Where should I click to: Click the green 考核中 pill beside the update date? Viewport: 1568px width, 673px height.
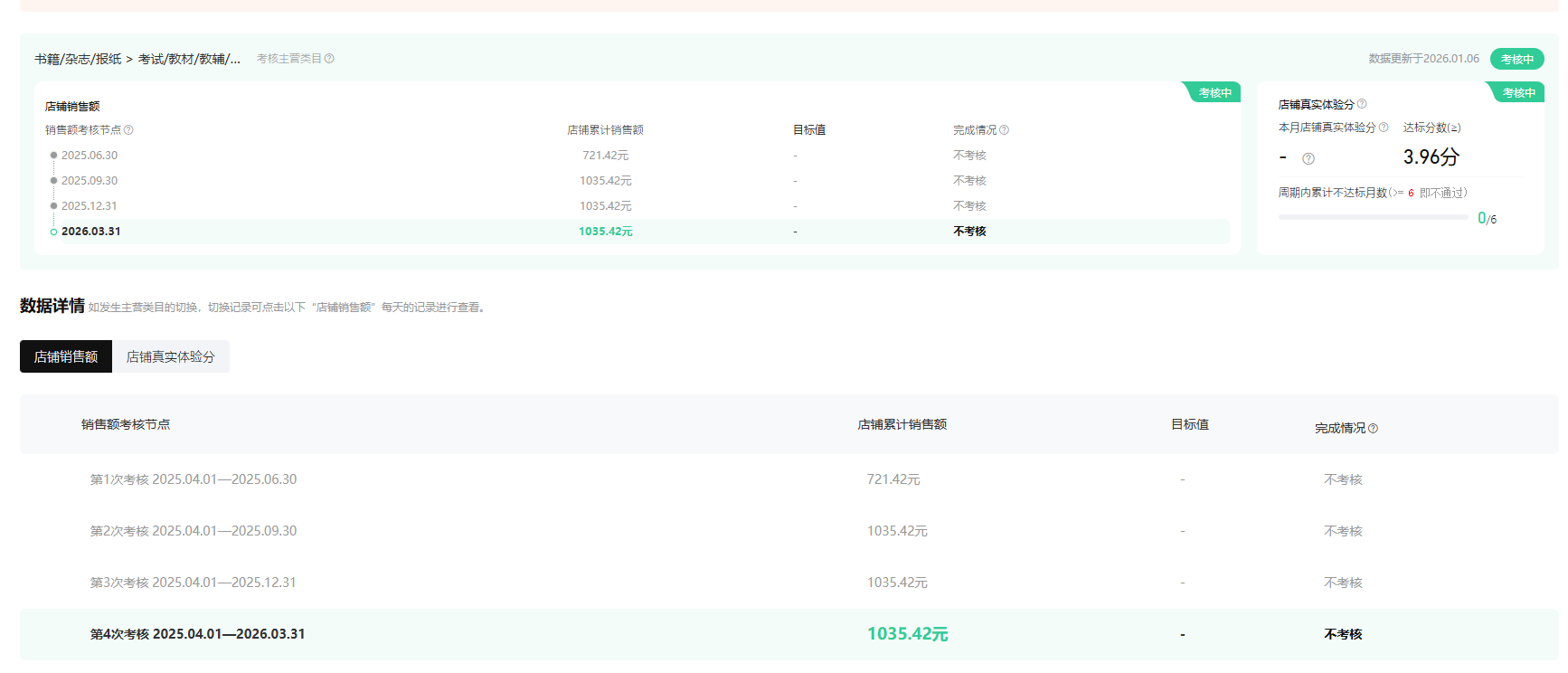pyautogui.click(x=1517, y=59)
